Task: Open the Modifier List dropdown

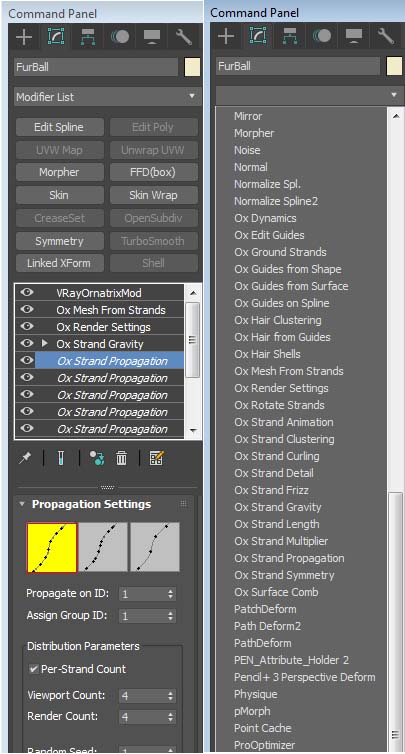Action: click(106, 97)
